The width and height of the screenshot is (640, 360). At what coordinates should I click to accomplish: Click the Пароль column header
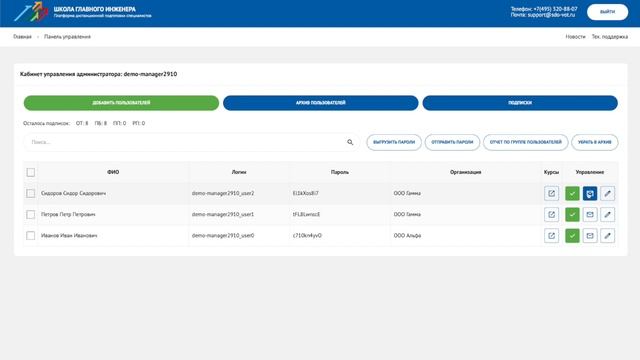pyautogui.click(x=340, y=172)
